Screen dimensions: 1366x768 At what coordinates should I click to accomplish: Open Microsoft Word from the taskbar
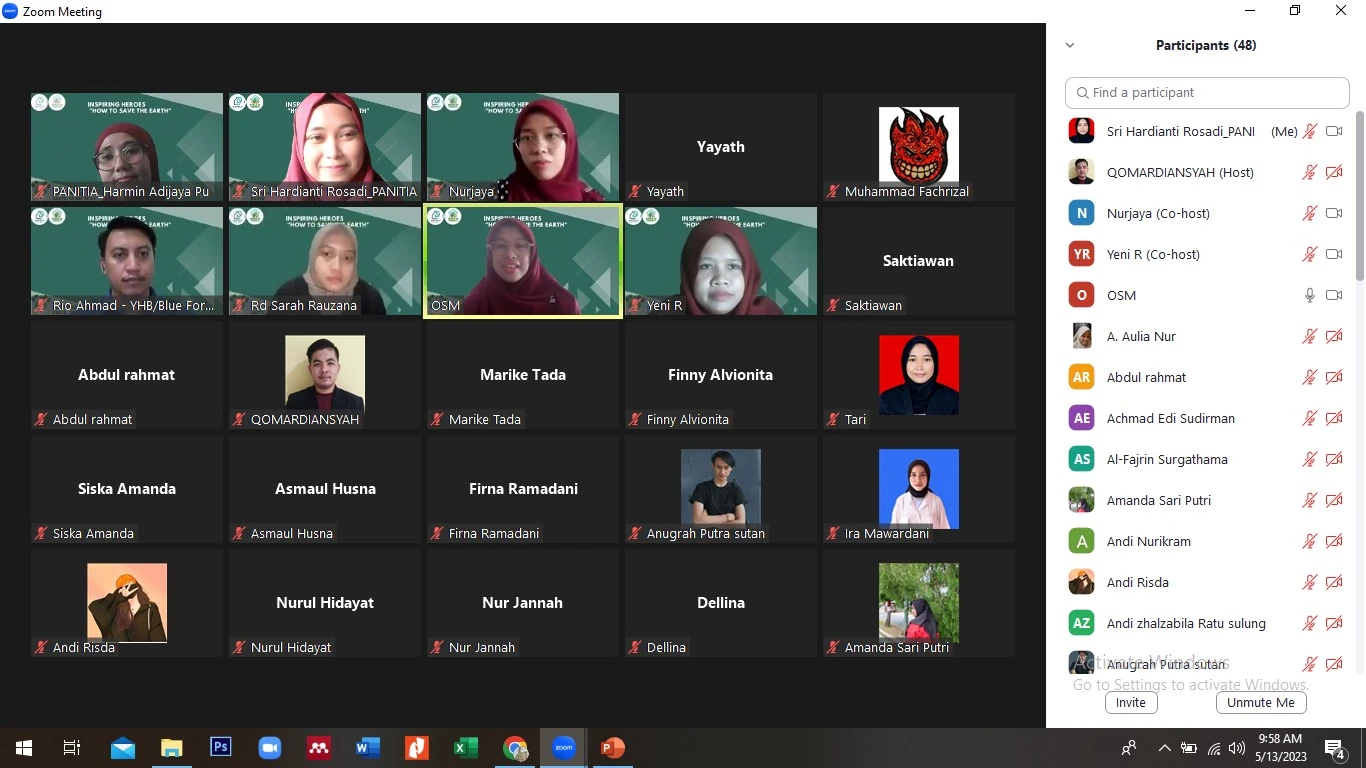368,747
